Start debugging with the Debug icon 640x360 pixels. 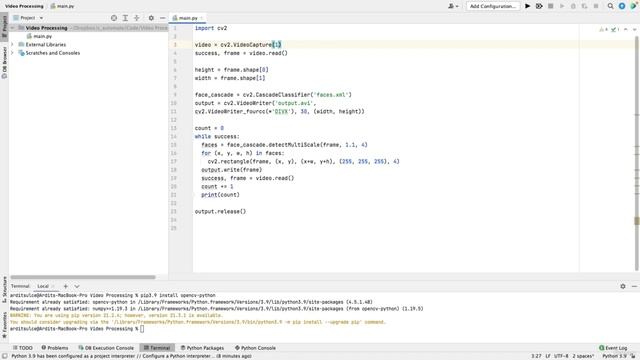[x=539, y=6]
